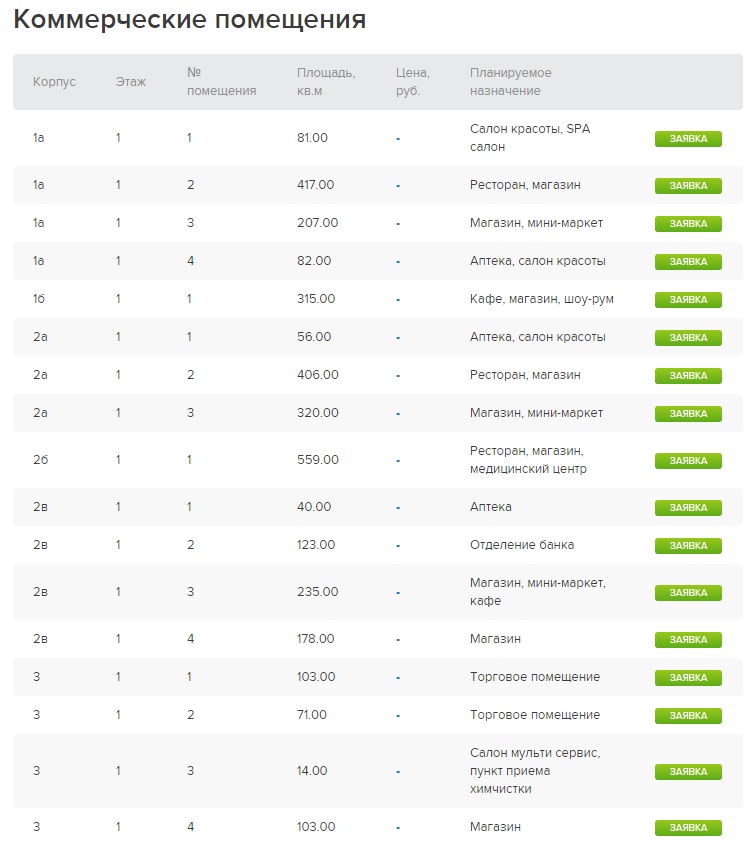Click ЗАЯВКА for the 178.00 Магазин row
The width and height of the screenshot is (749, 841).
click(x=687, y=640)
